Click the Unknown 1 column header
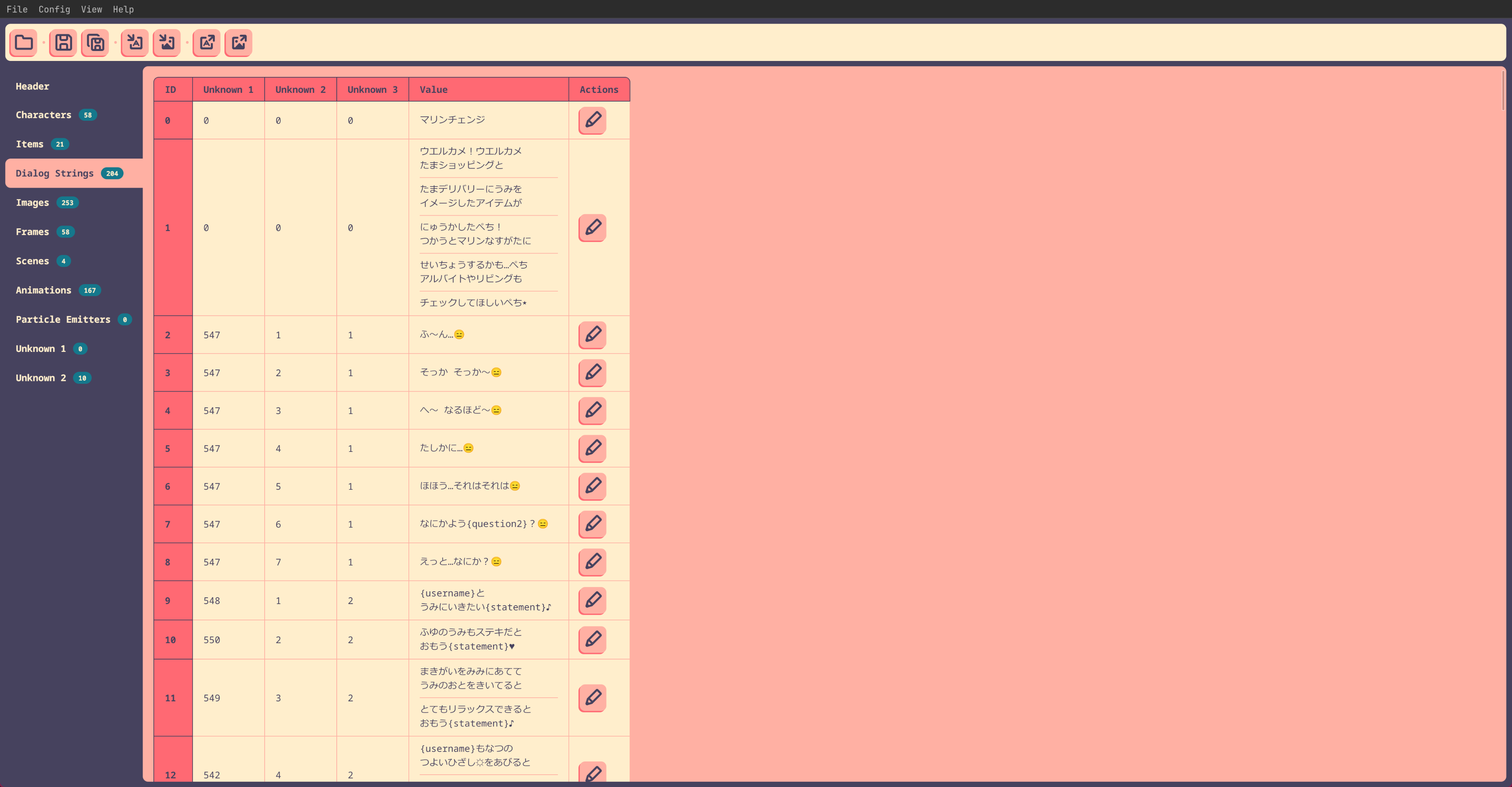 (x=228, y=89)
